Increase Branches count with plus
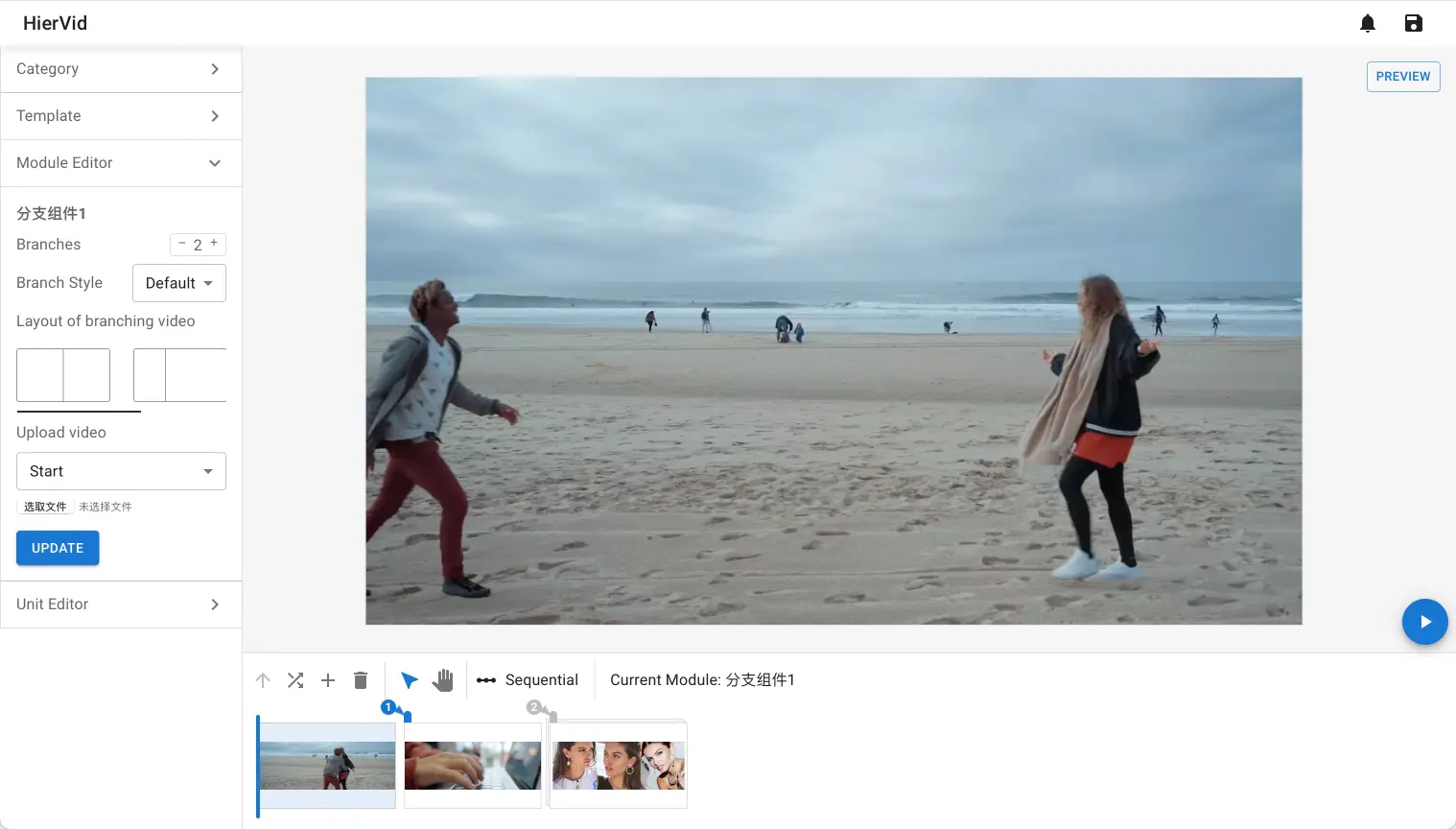 pos(214,244)
